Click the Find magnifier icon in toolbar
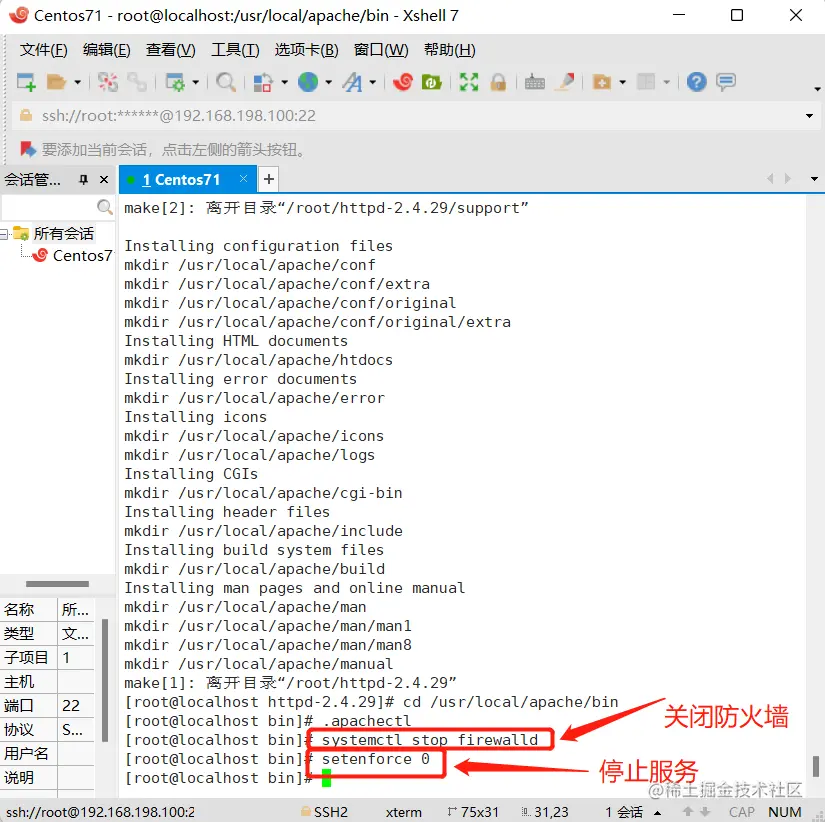825x822 pixels. pos(226,82)
